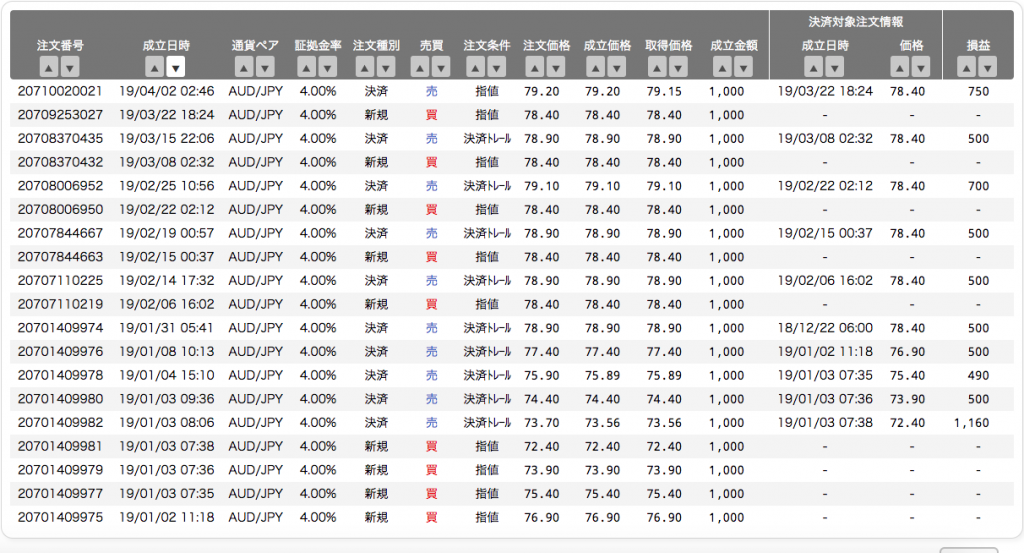Sort 成立日時 column ascending arrow
The image size is (1024, 553).
(154, 67)
